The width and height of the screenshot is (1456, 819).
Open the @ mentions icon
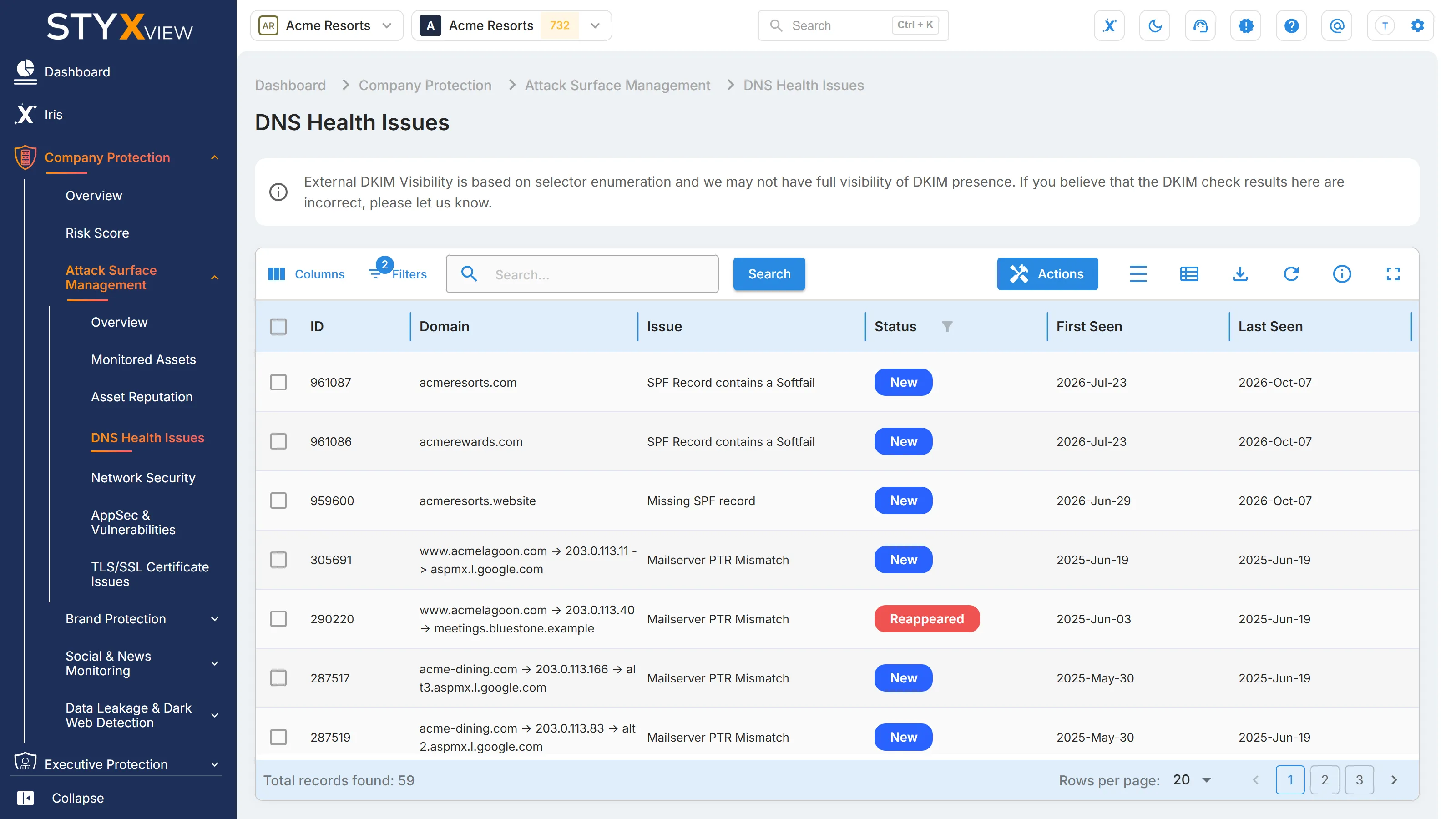tap(1337, 25)
